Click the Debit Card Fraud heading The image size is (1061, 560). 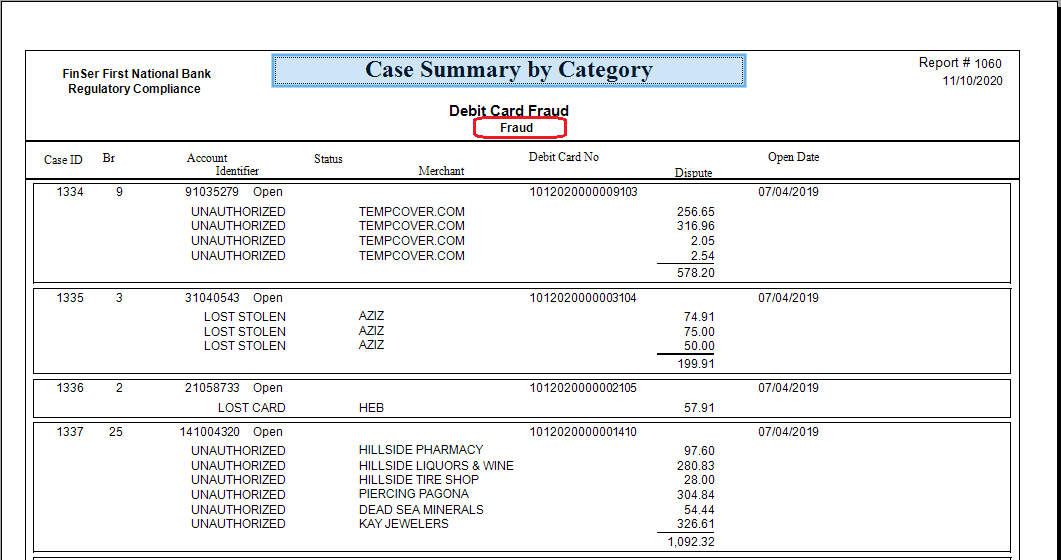tap(508, 111)
